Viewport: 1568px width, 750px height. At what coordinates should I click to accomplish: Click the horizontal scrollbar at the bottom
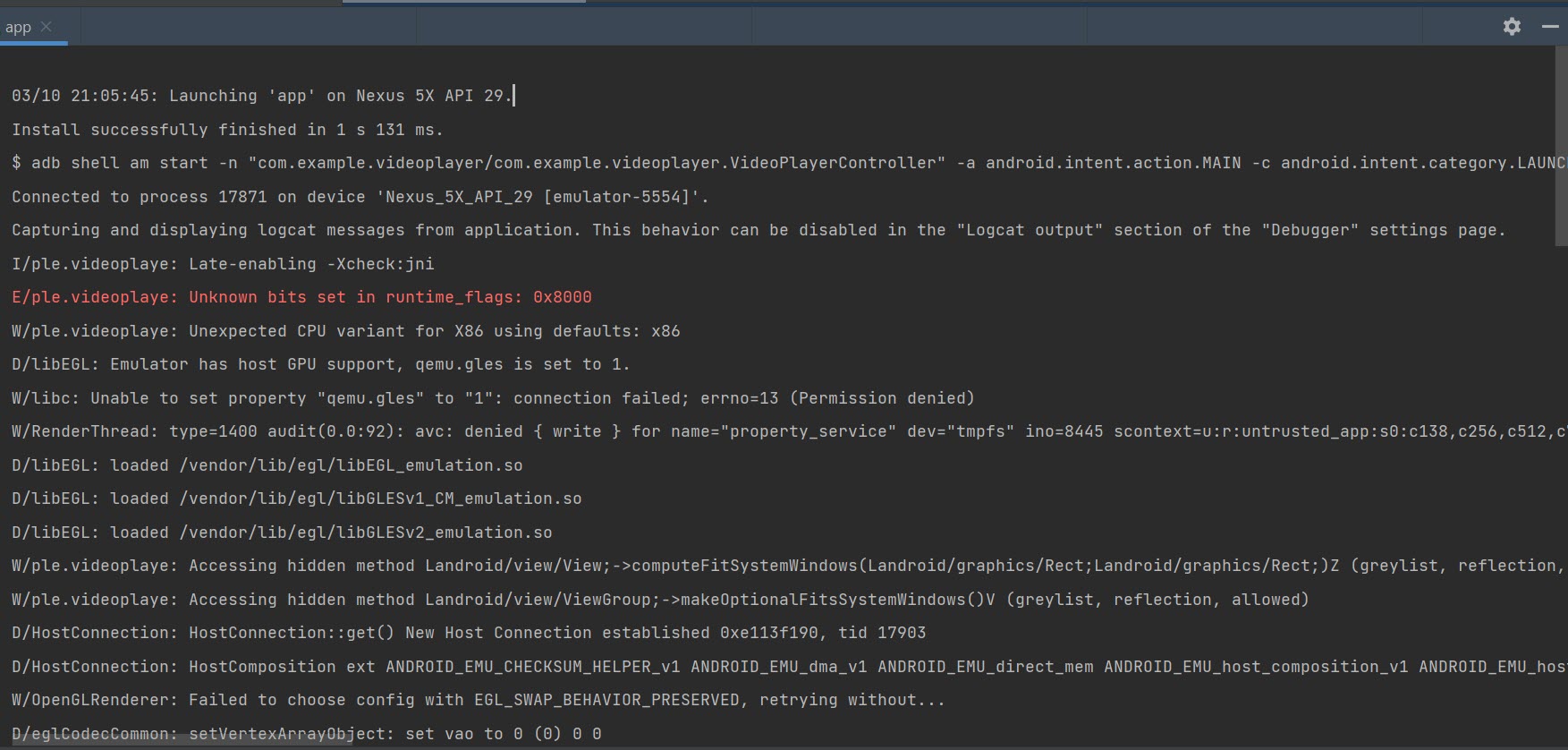pos(179,739)
